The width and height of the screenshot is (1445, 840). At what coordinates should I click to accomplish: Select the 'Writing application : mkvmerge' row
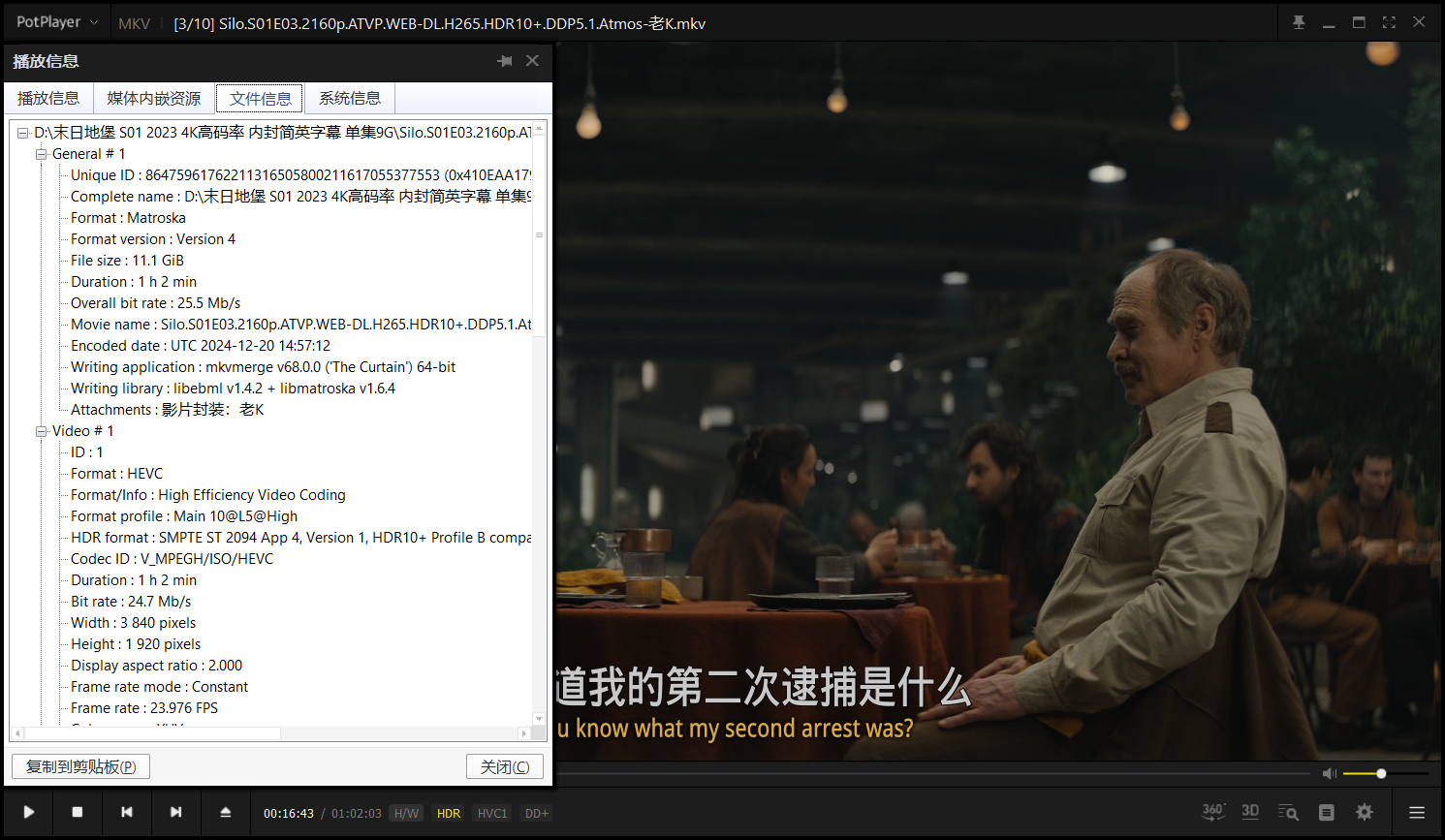coord(263,367)
